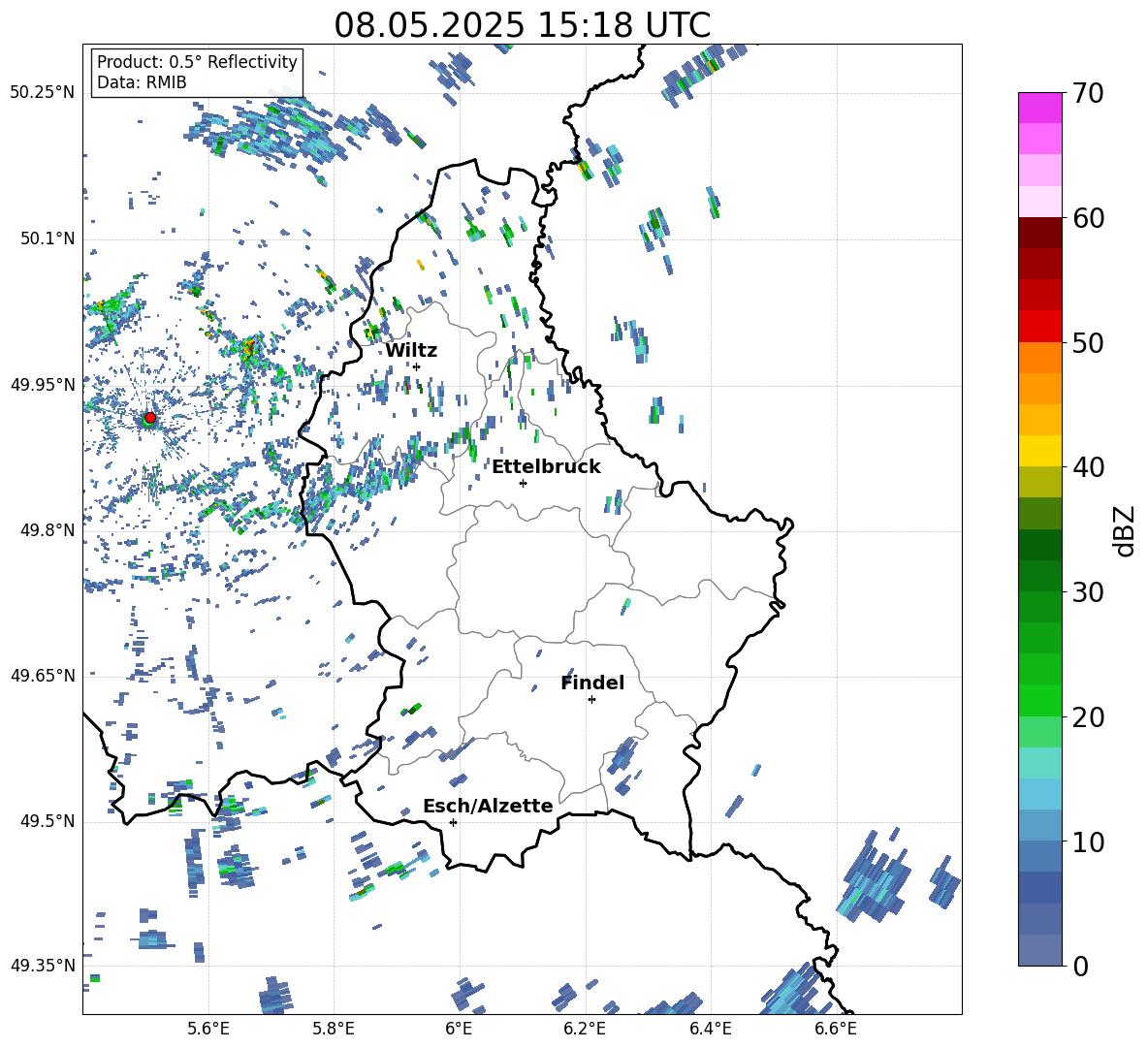Click the Wiltz city label
The width and height of the screenshot is (1148, 1048).
411,351
